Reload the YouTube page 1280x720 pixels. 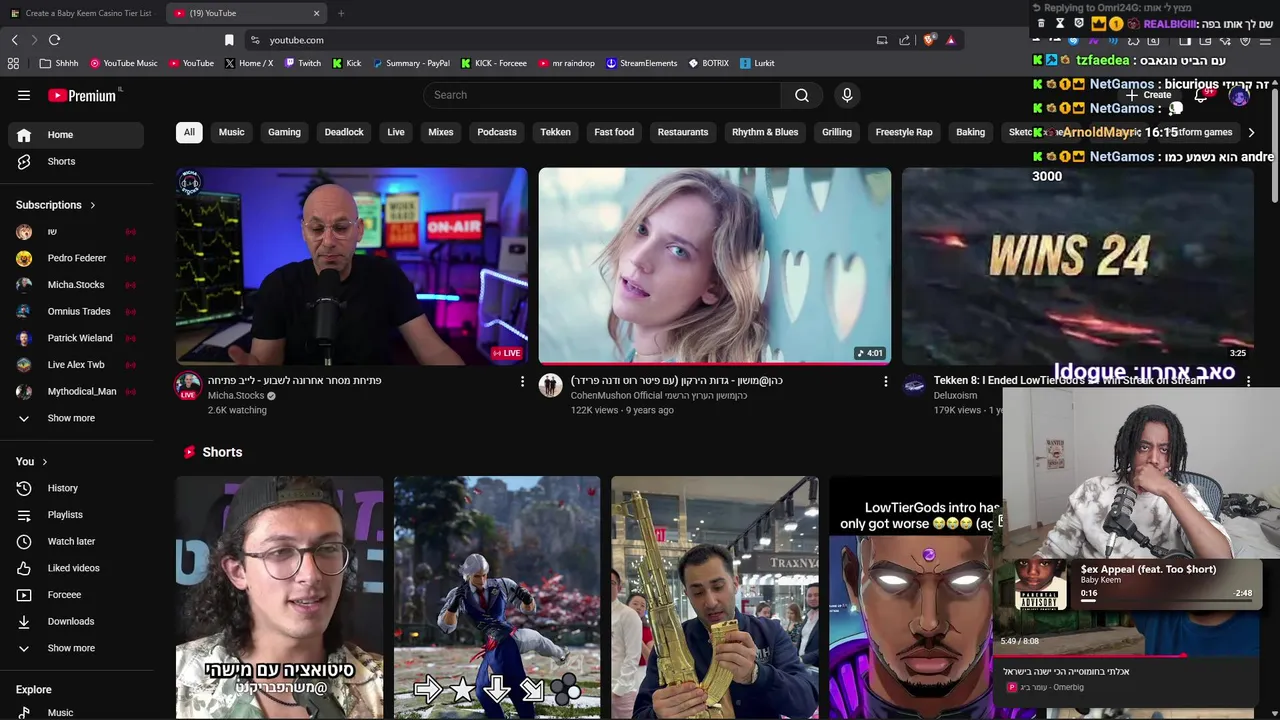click(x=54, y=40)
